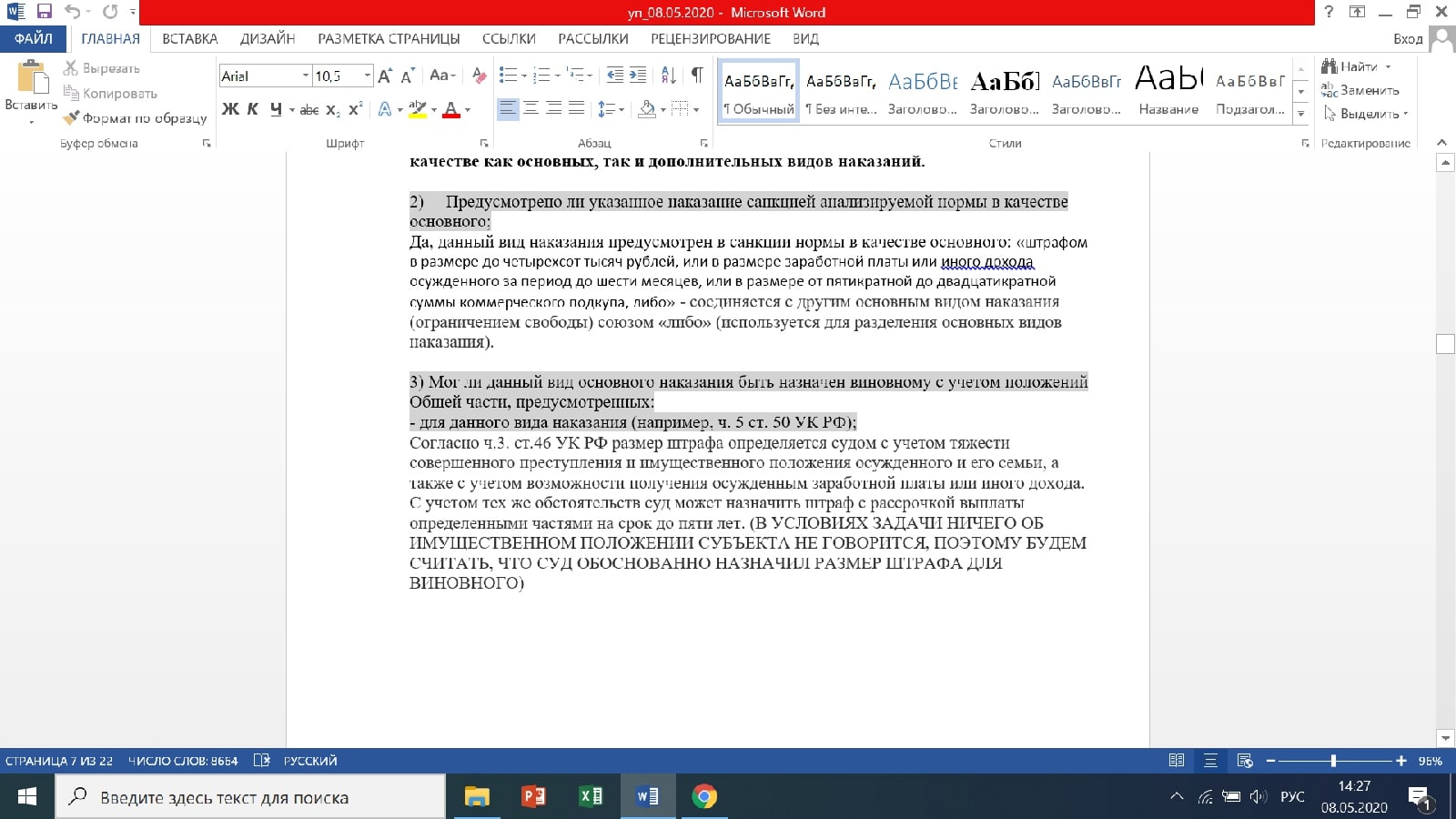Screen dimensions: 1456x819
Task: Decrease font size with the small A icon
Action: pyautogui.click(x=407, y=76)
